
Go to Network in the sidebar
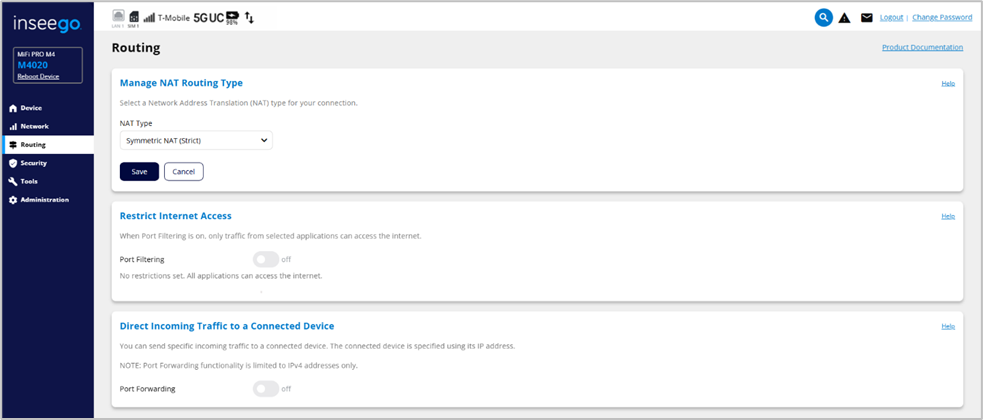pyautogui.click(x=34, y=126)
